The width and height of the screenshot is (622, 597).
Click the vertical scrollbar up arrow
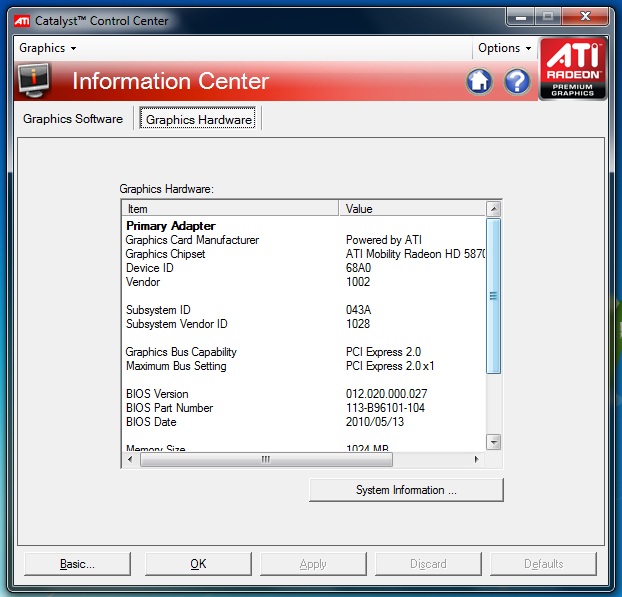pyautogui.click(x=493, y=209)
